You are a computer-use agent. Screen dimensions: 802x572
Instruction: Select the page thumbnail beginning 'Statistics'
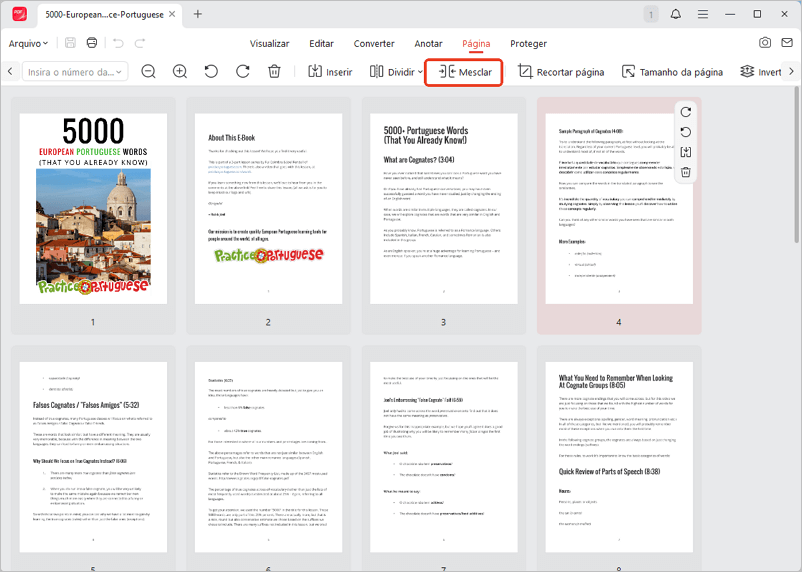269,457
